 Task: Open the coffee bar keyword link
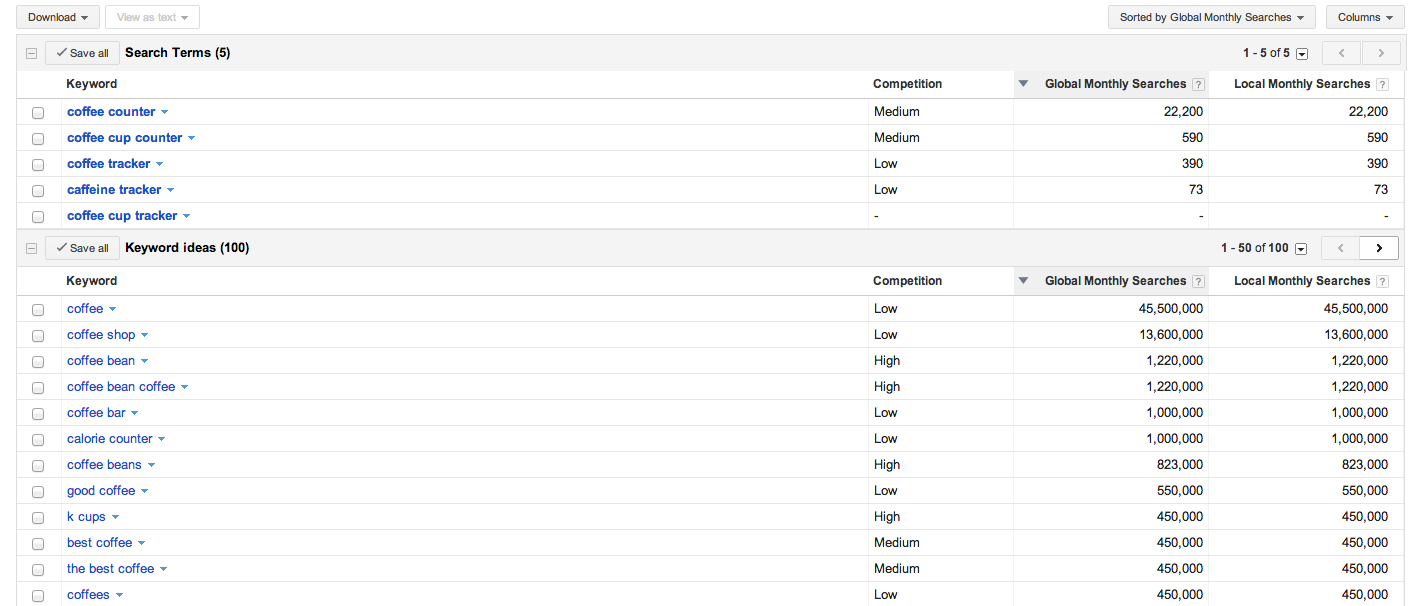pyautogui.click(x=96, y=413)
